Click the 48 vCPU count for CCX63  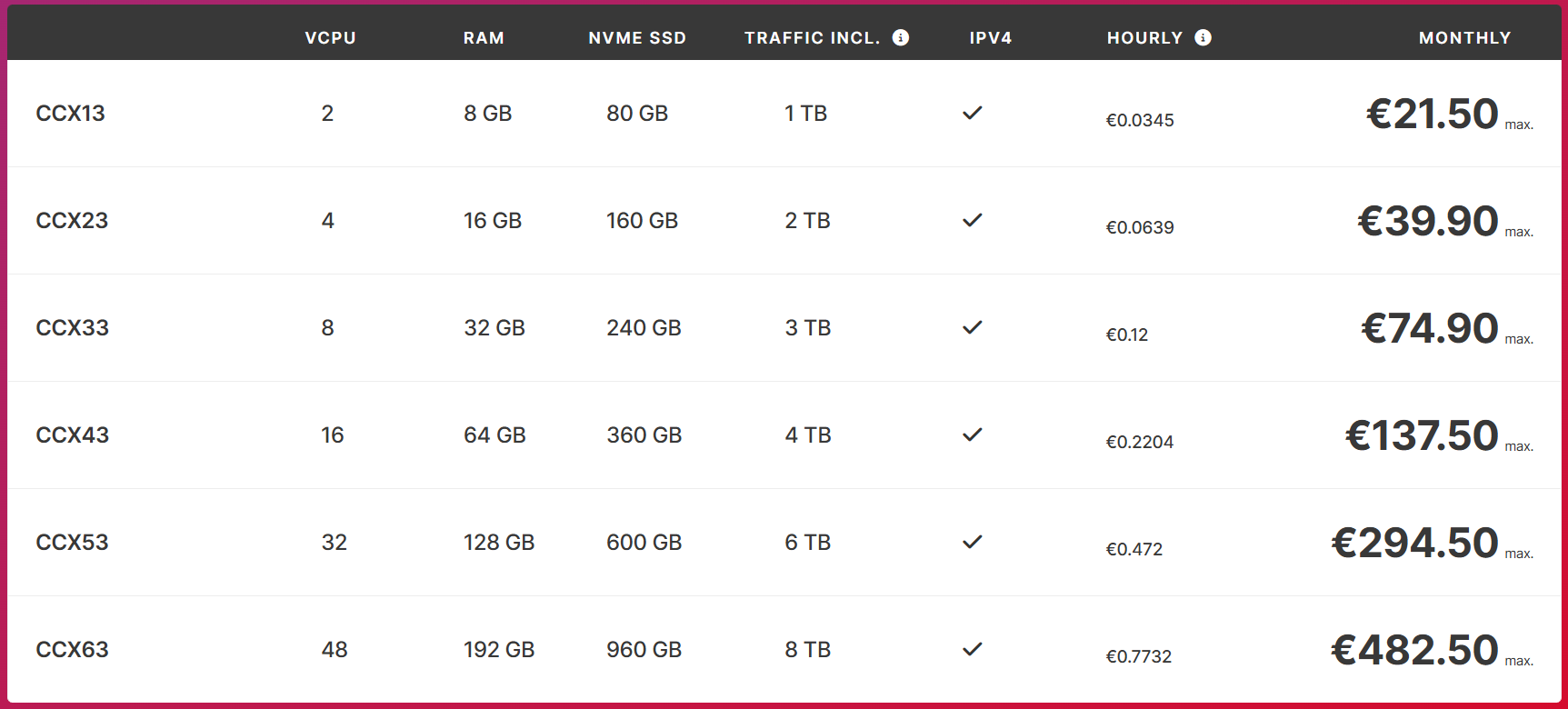click(x=335, y=650)
